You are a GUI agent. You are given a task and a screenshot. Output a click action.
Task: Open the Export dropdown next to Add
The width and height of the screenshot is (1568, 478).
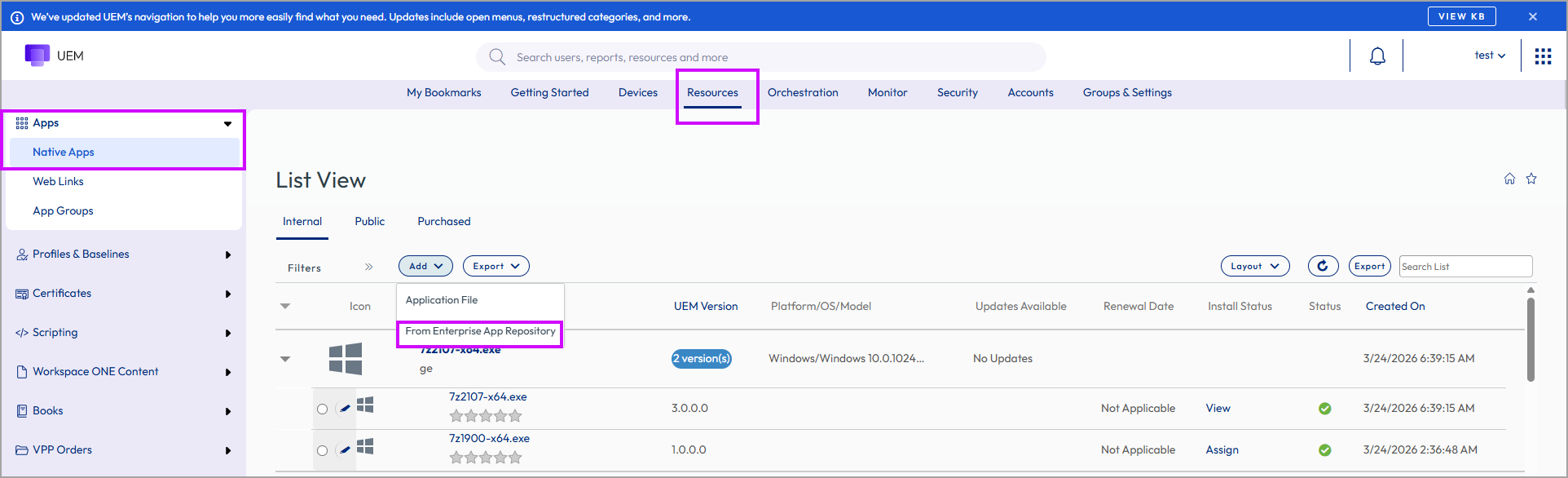[496, 266]
